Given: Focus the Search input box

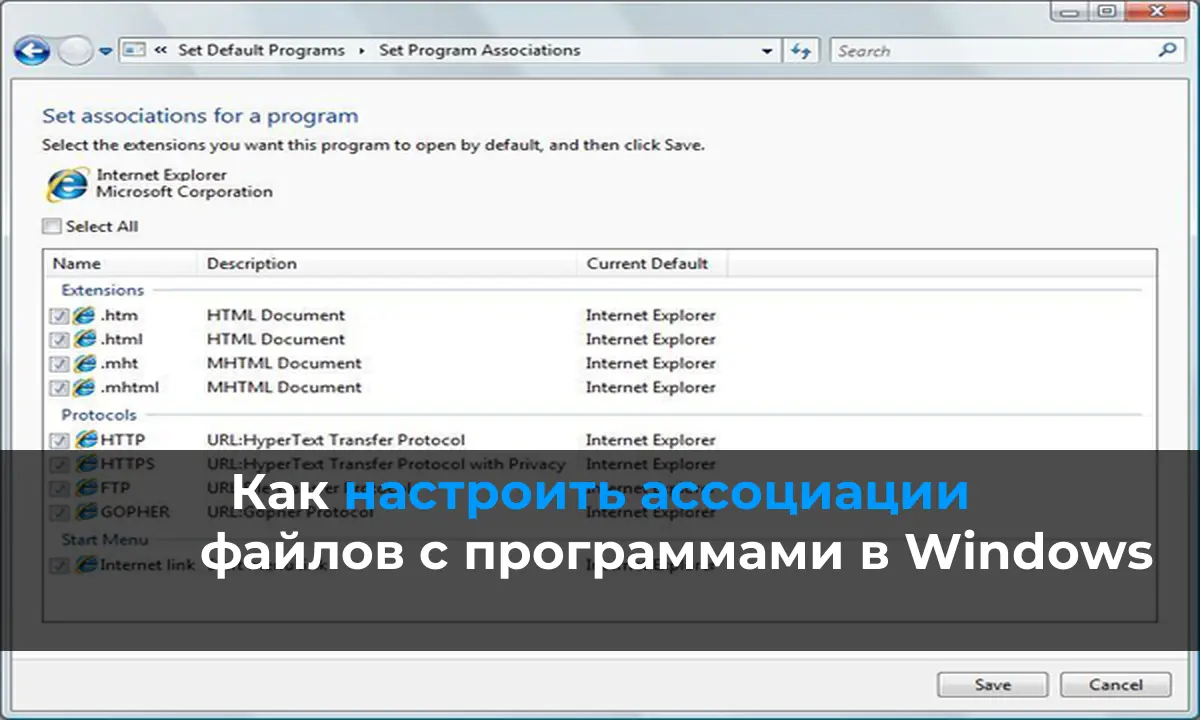Looking at the screenshot, I should pos(993,50).
